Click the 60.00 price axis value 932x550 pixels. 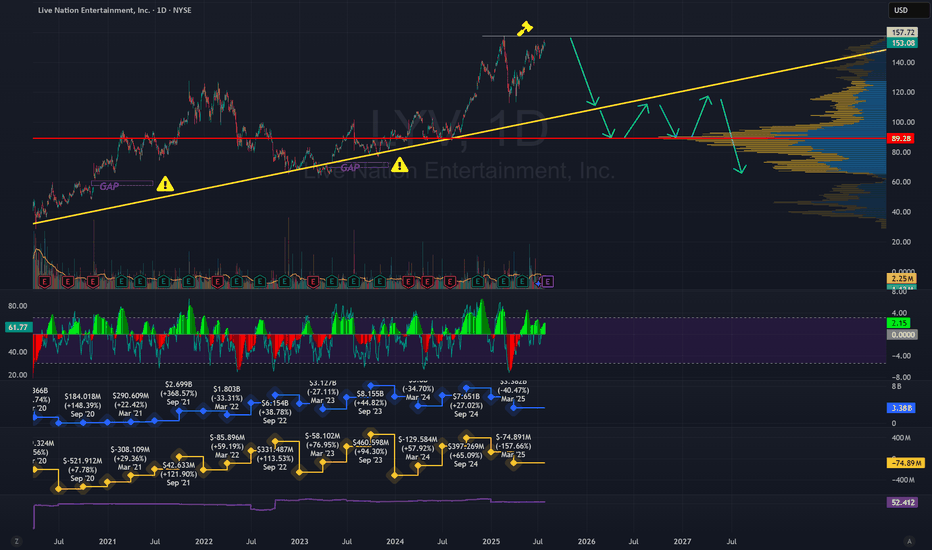coord(903,182)
